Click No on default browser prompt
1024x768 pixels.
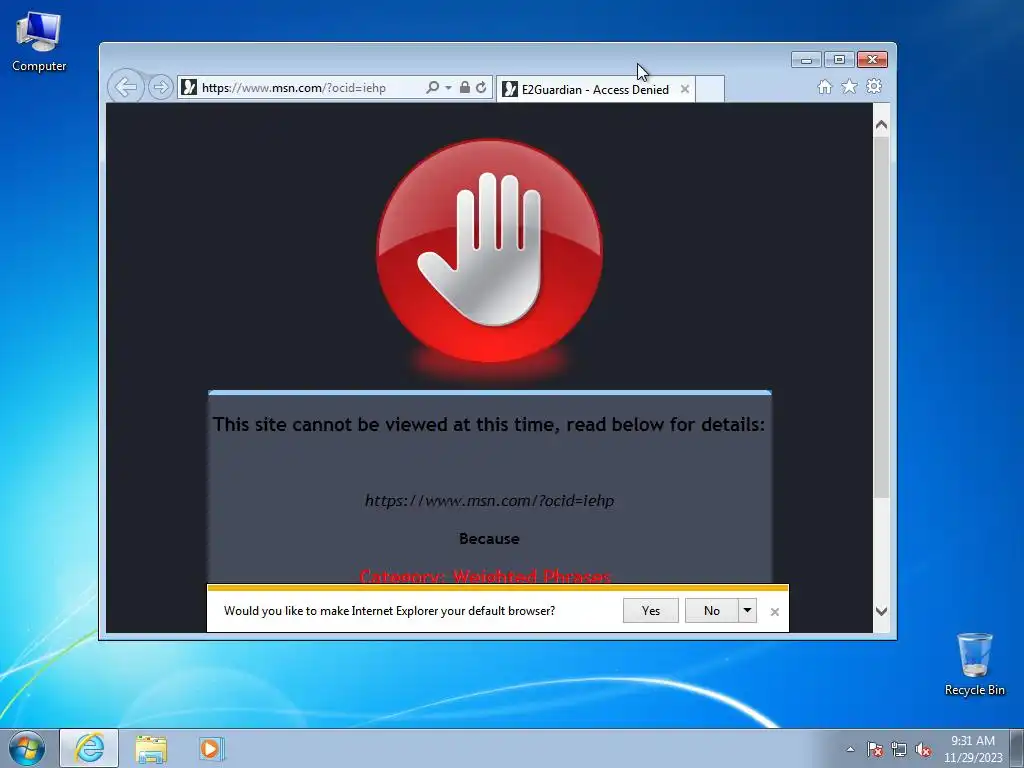point(711,611)
